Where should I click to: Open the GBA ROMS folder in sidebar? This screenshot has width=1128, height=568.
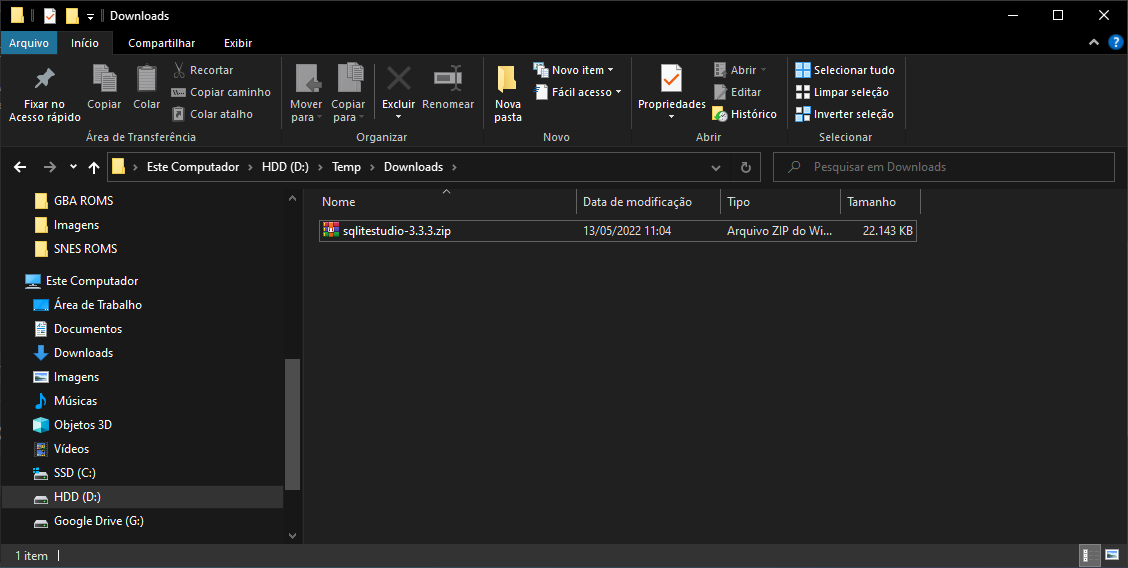pos(83,201)
